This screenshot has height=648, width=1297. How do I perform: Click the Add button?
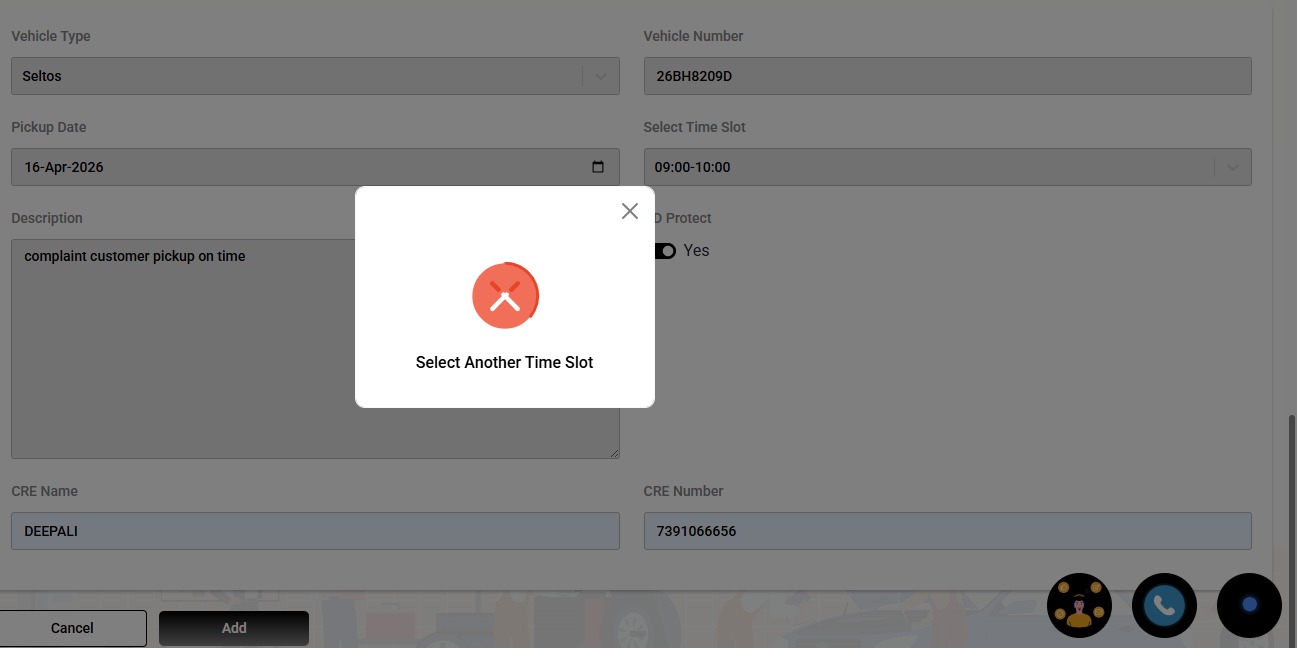(x=234, y=628)
